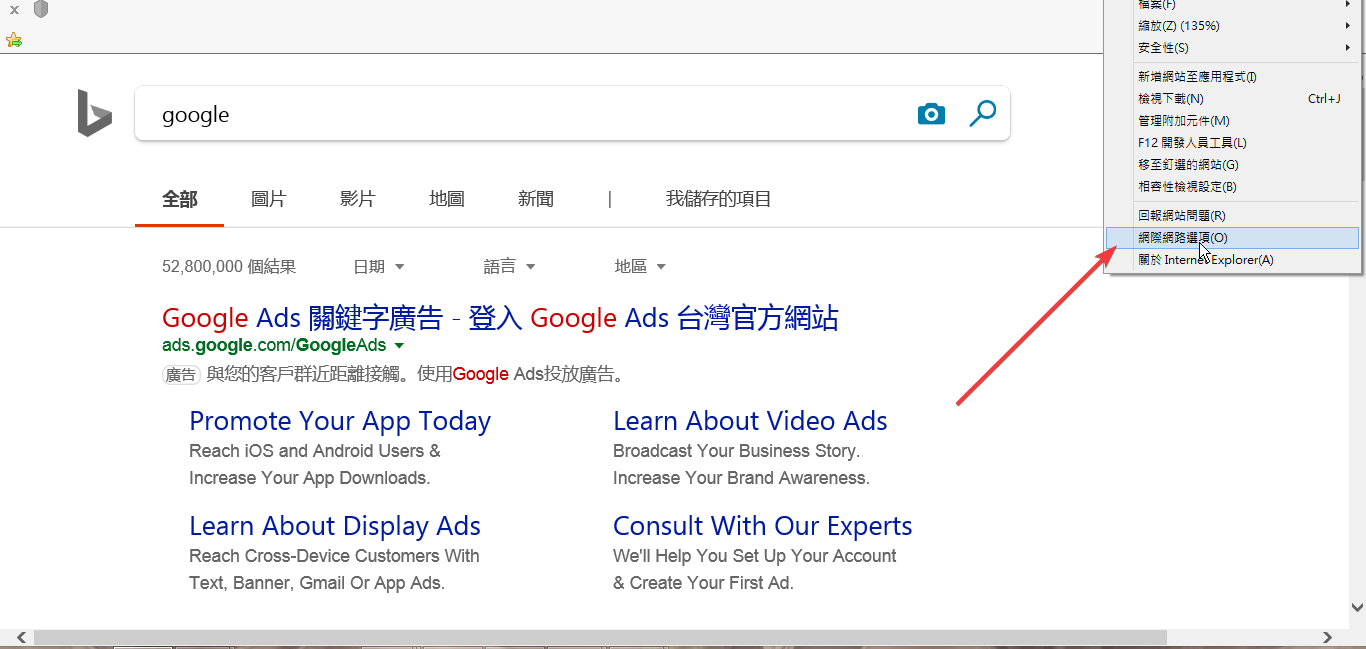Expand the arrow beside ads.google.com/GoogleAds
The image size is (1366, 649).
click(x=399, y=346)
